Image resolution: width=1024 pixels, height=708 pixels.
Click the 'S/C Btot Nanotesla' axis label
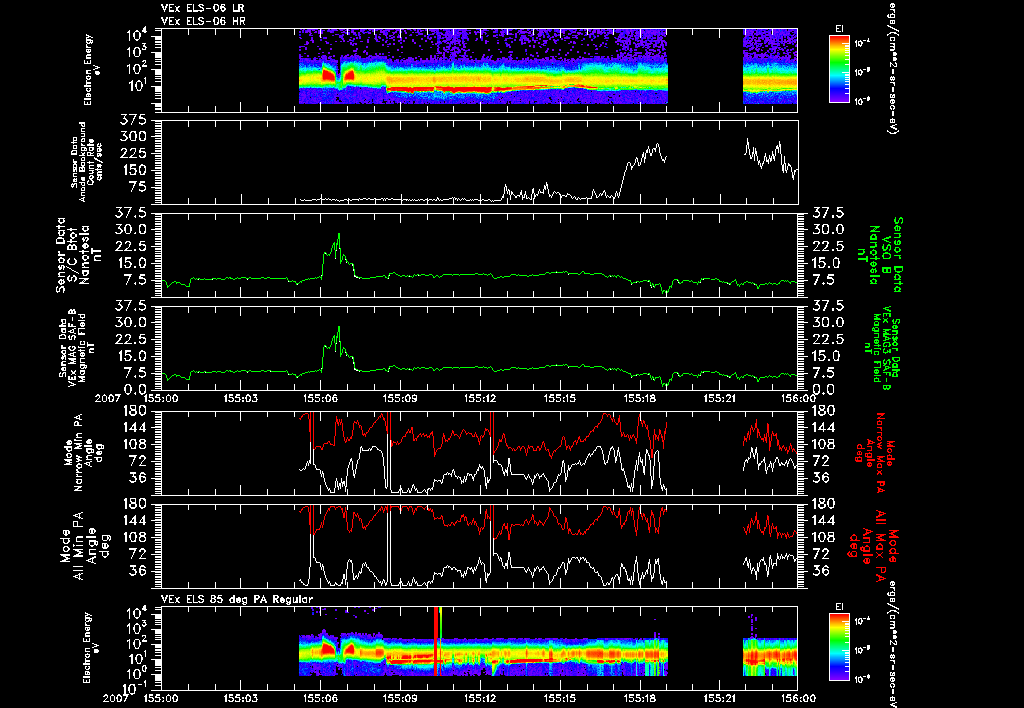point(79,255)
